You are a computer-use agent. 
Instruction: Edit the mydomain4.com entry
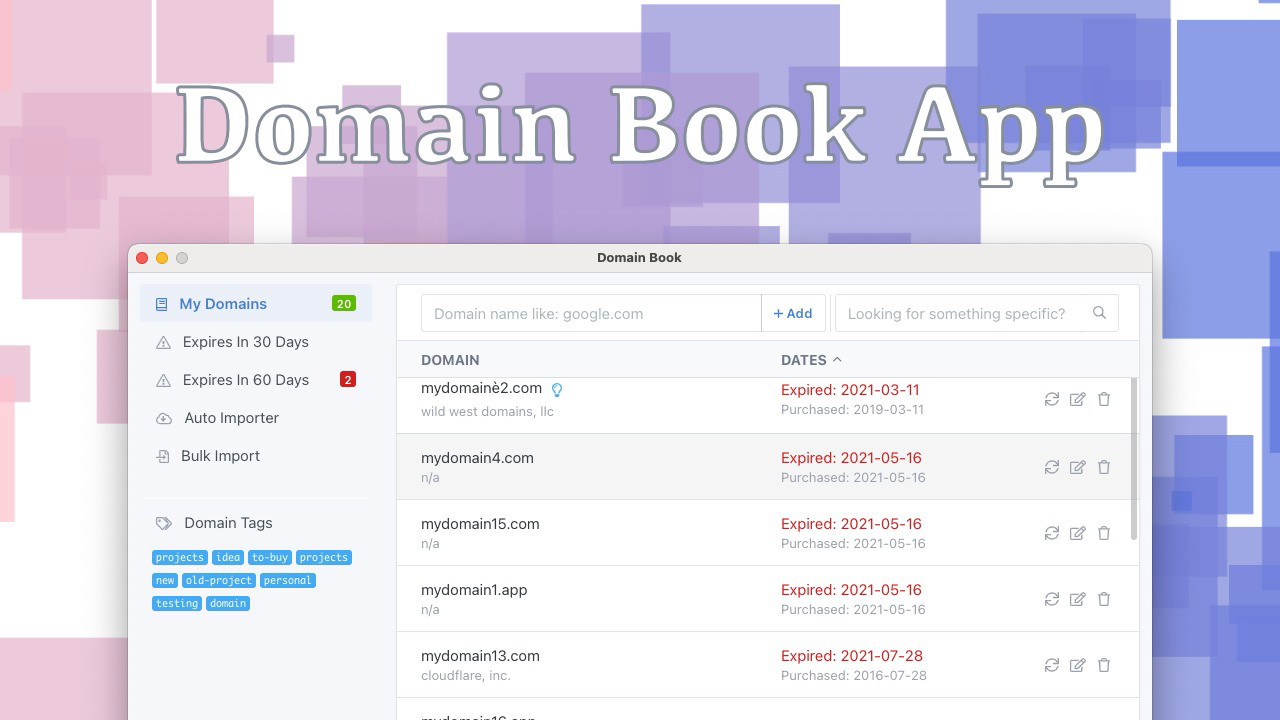(x=1077, y=467)
